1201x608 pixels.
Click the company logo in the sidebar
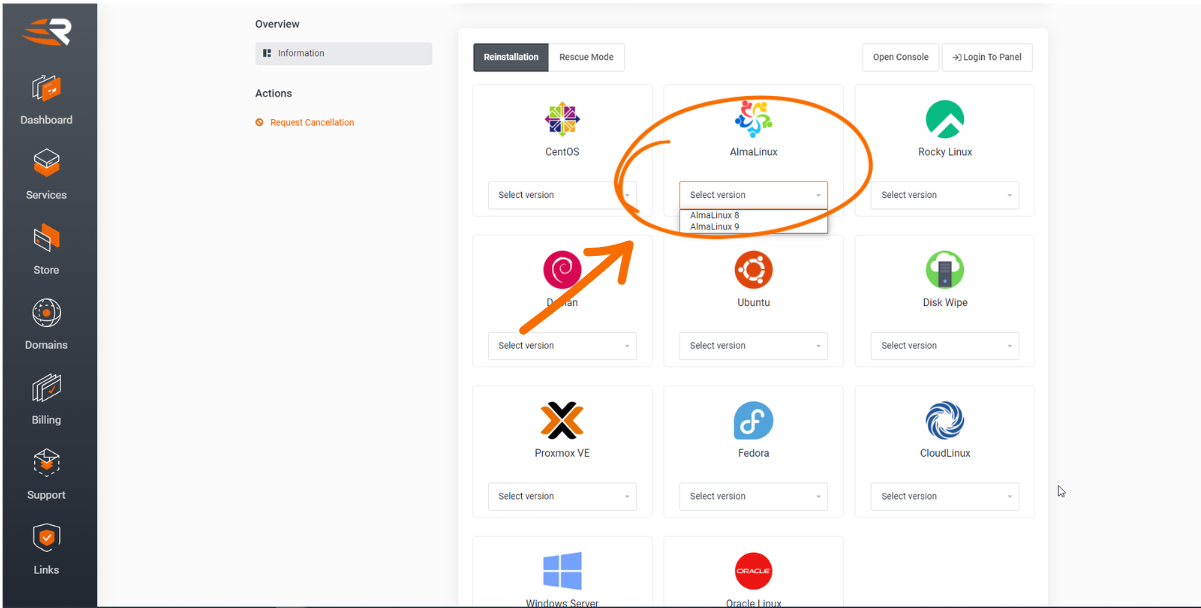pyautogui.click(x=47, y=31)
